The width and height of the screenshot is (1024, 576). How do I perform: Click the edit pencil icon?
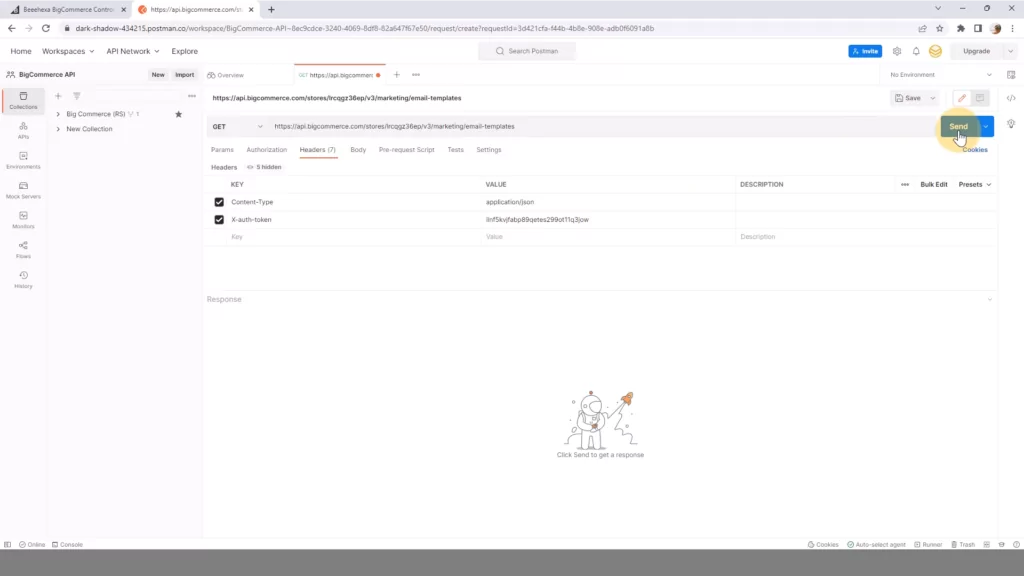click(x=962, y=98)
